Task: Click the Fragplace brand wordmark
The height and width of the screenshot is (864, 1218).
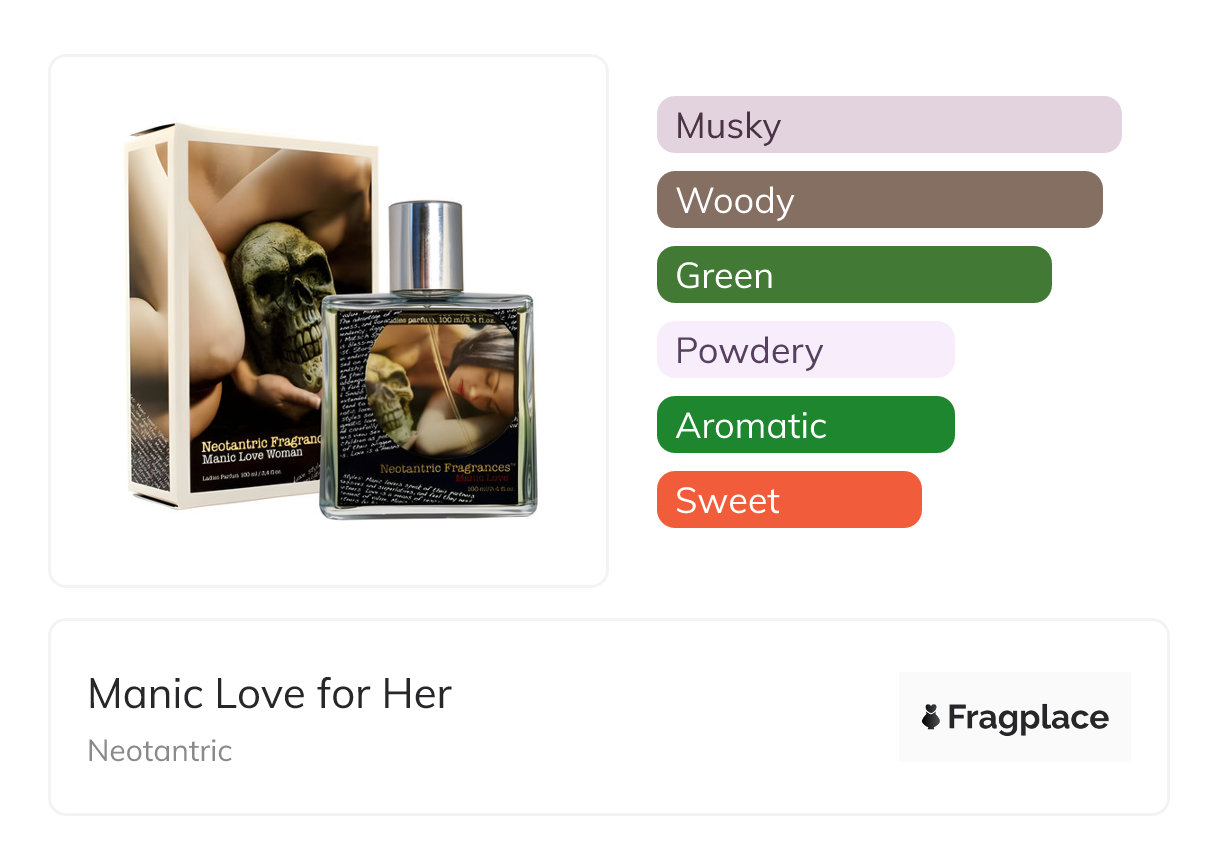Action: click(1028, 718)
